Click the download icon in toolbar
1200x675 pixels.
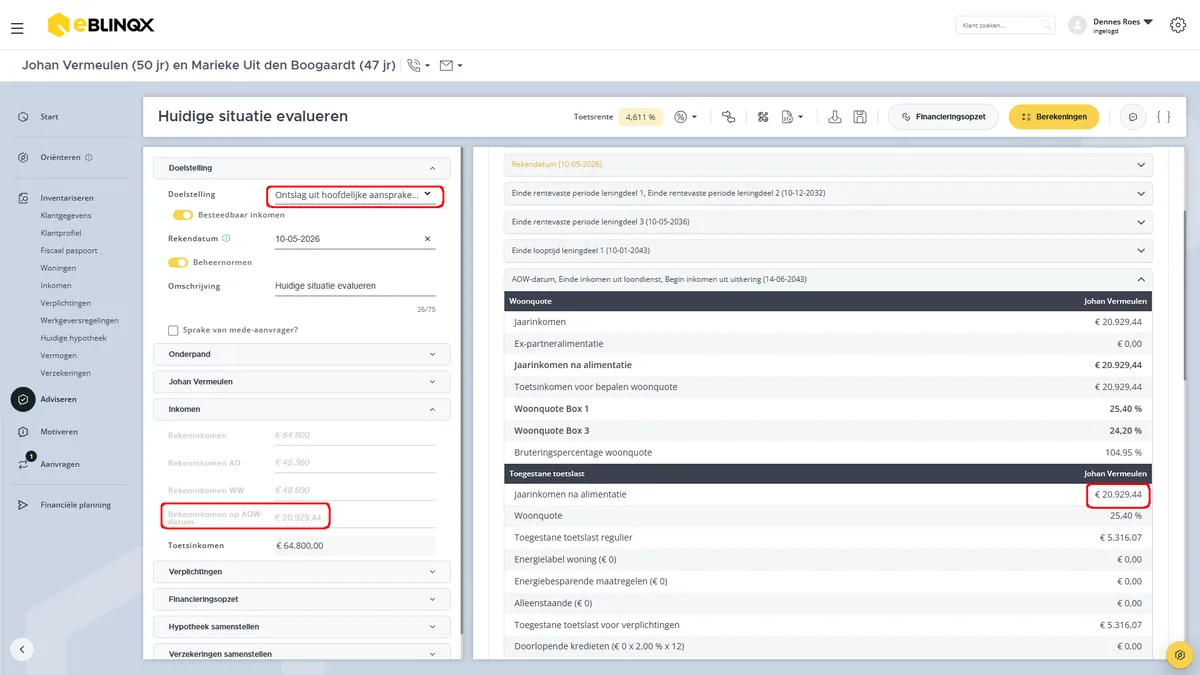pyautogui.click(x=835, y=117)
